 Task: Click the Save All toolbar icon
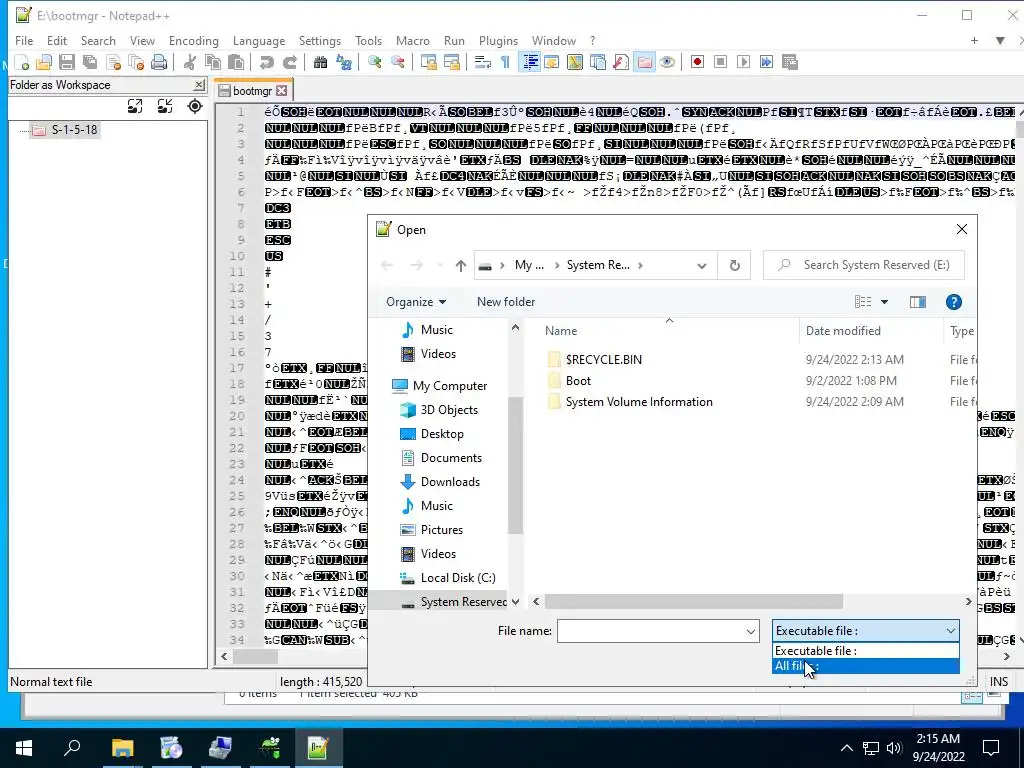click(x=90, y=62)
